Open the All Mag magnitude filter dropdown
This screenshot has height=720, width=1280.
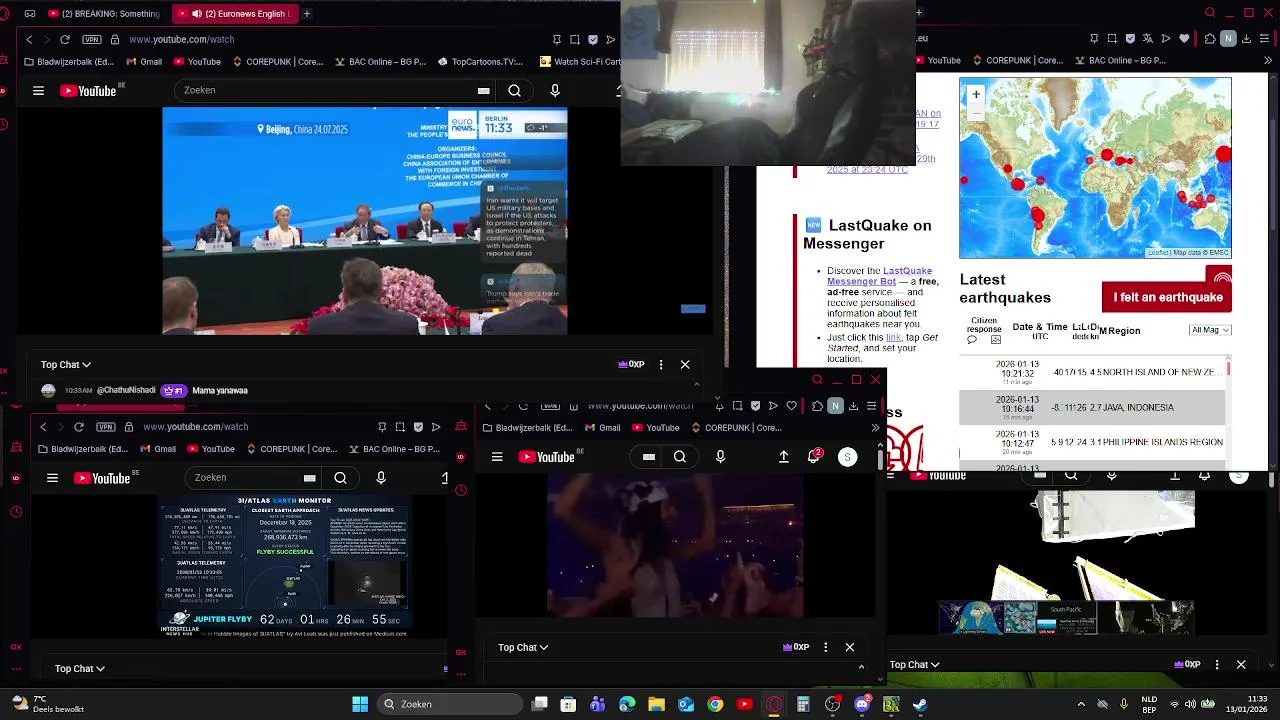click(1210, 330)
